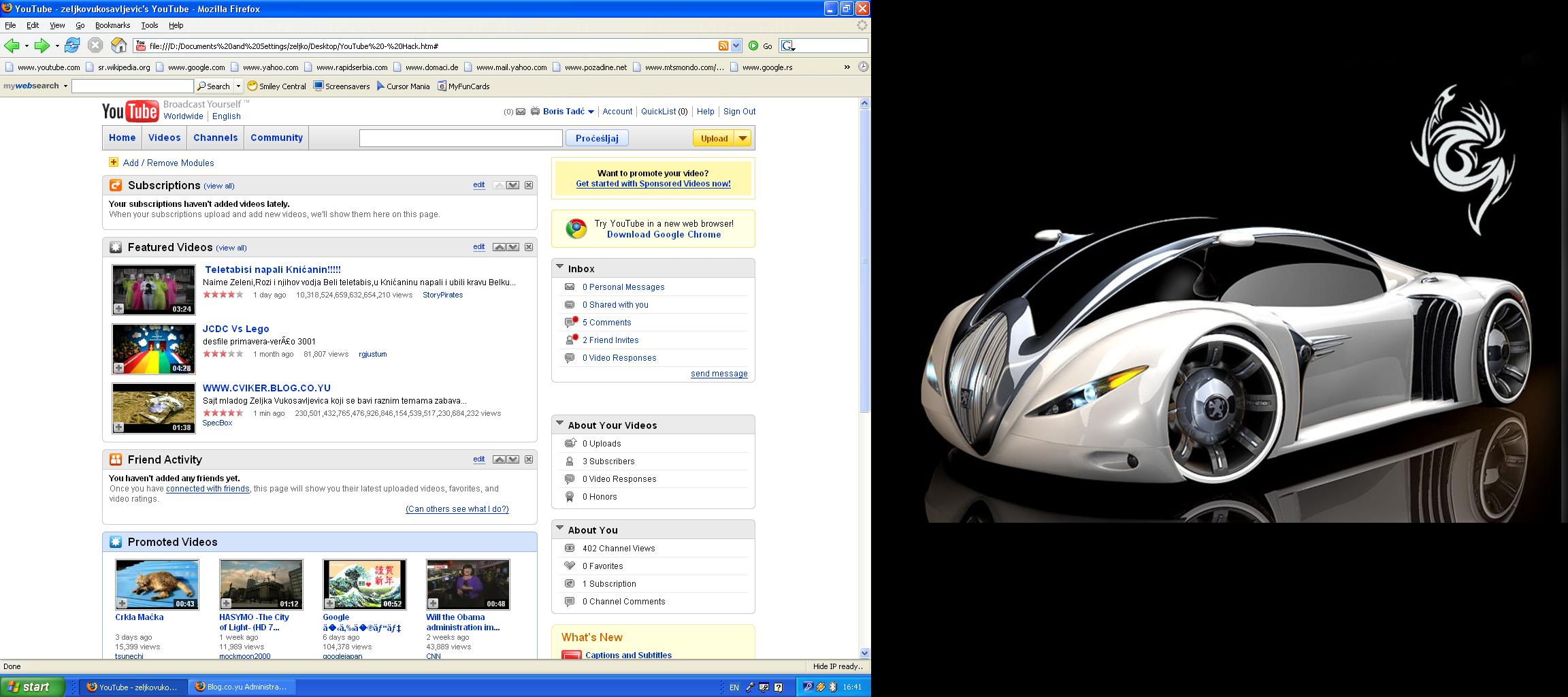Open the File menu
1568x697 pixels.
[x=10, y=25]
